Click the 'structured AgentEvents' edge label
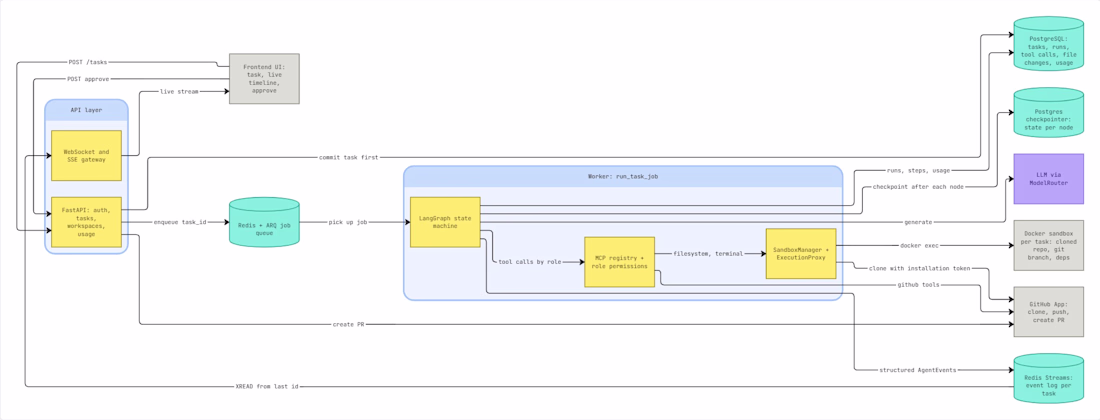 917,370
